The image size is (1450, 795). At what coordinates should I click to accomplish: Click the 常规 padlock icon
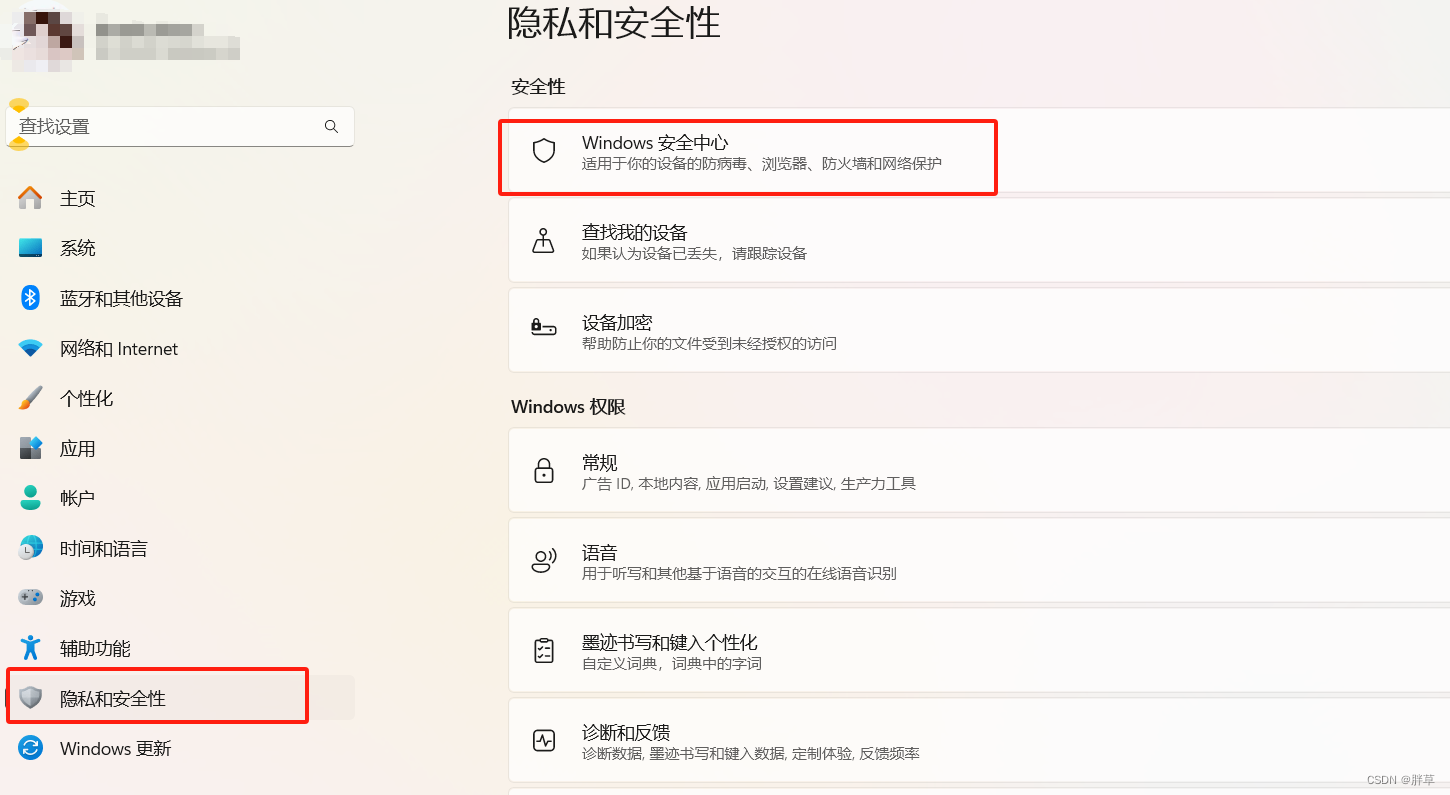(543, 471)
